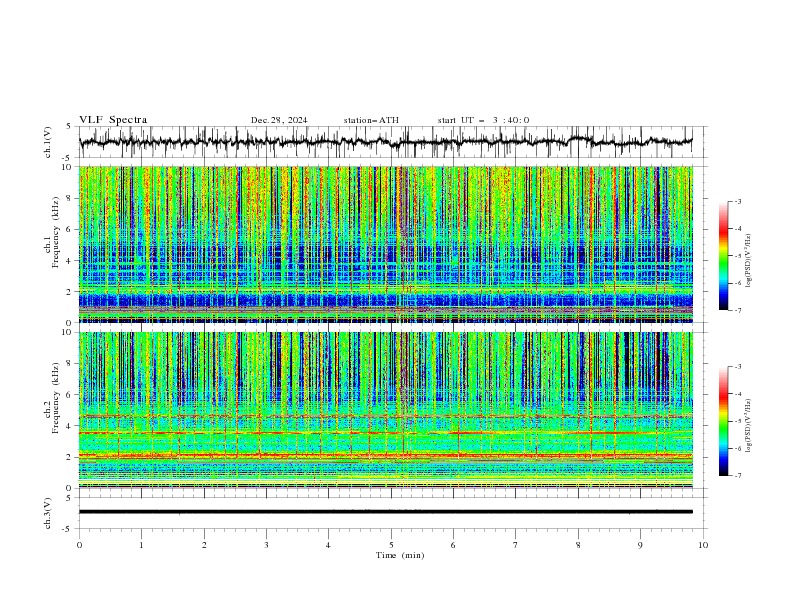Click the ch.3 flat voltage trace
Viewport: 792px width, 612px height.
coord(385,512)
